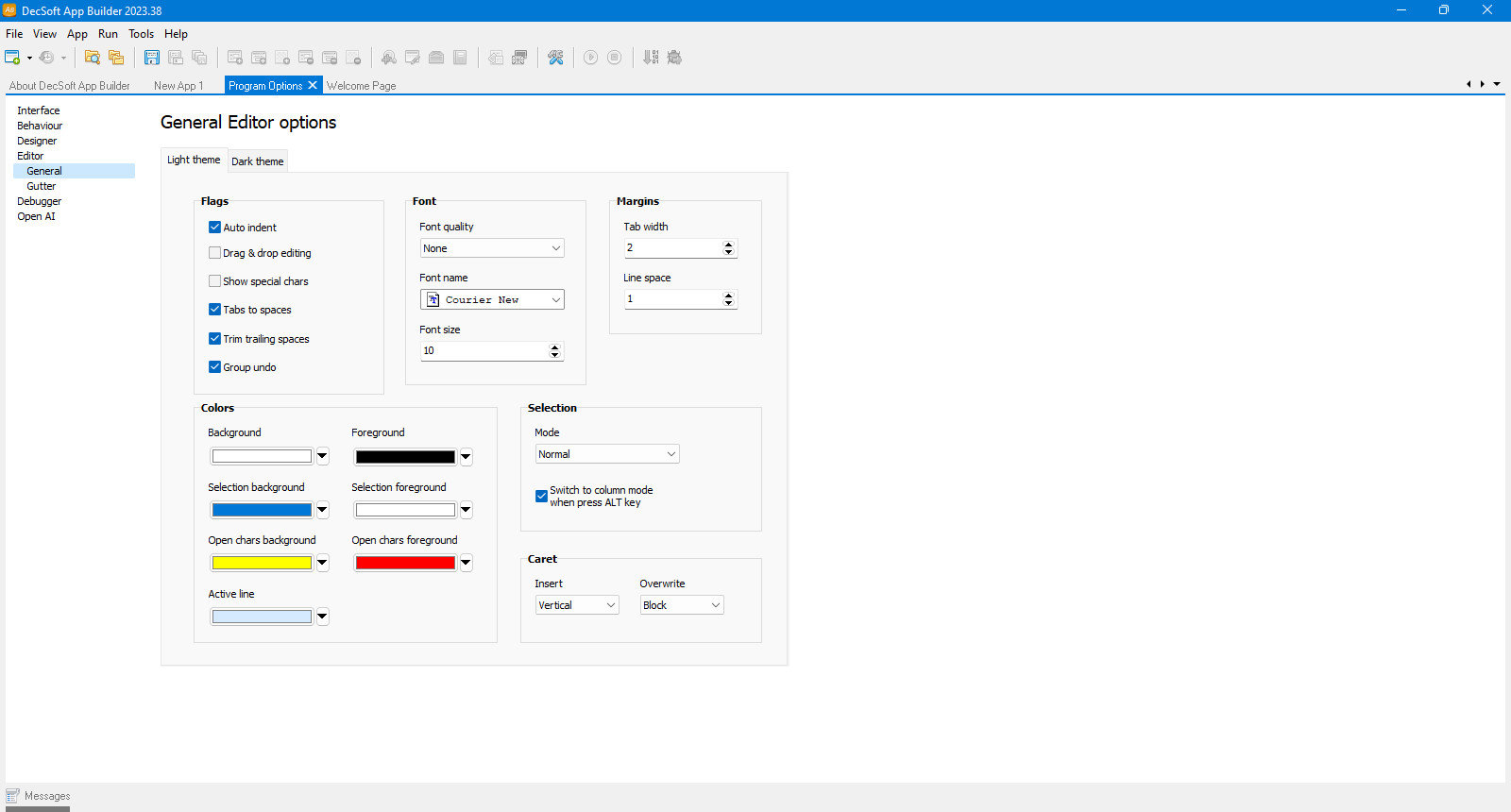Switch to the Dark theme tab

tap(258, 161)
